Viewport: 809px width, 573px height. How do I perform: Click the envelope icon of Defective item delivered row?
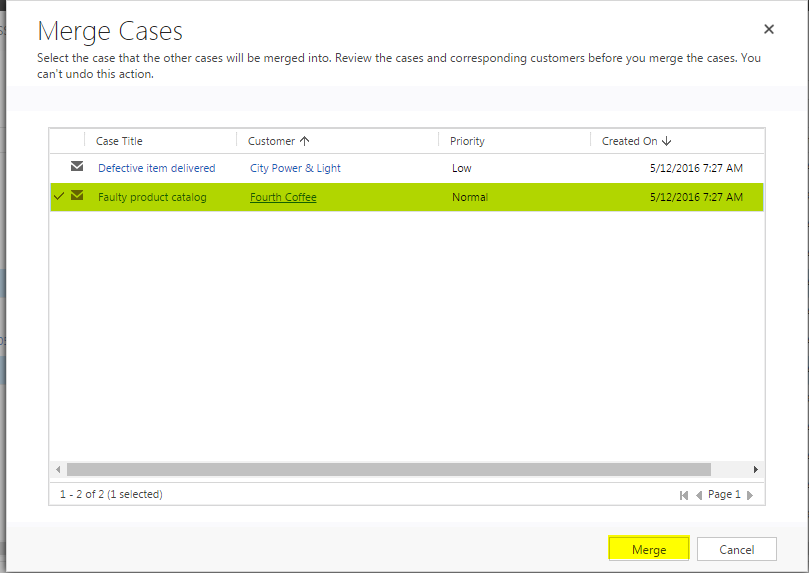click(x=77, y=166)
